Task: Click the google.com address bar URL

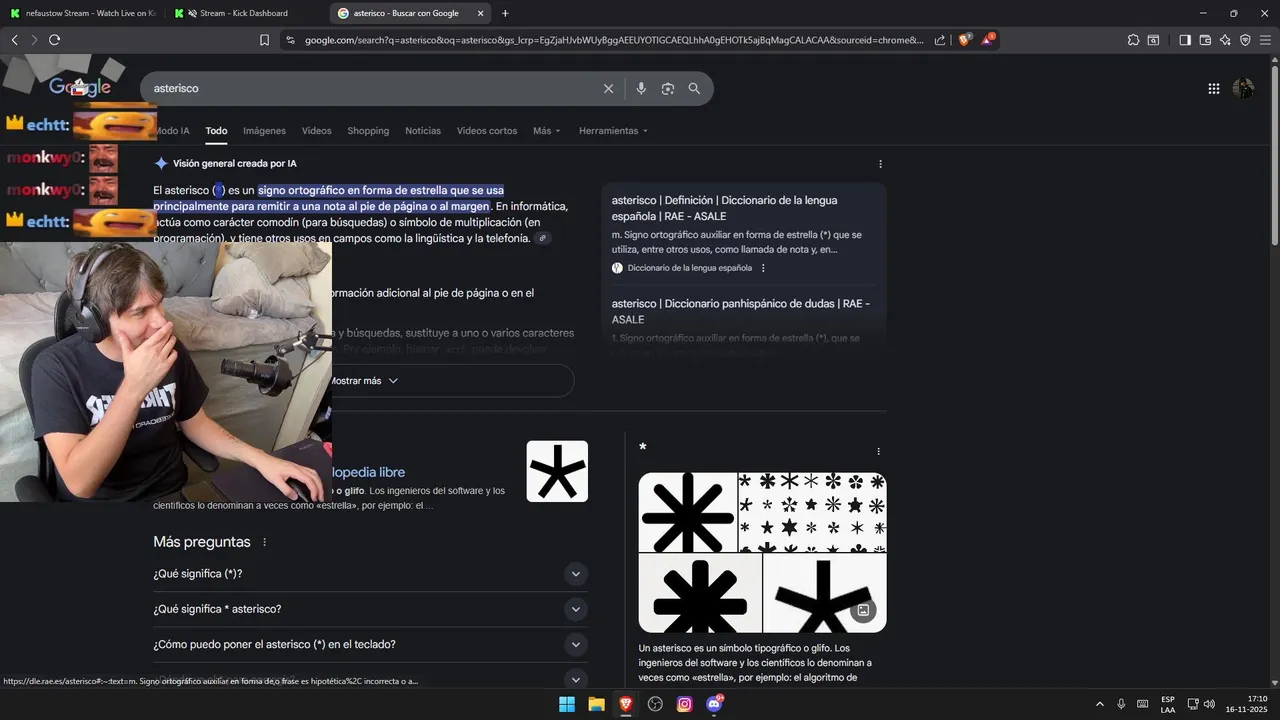Action: pyautogui.click(x=614, y=40)
